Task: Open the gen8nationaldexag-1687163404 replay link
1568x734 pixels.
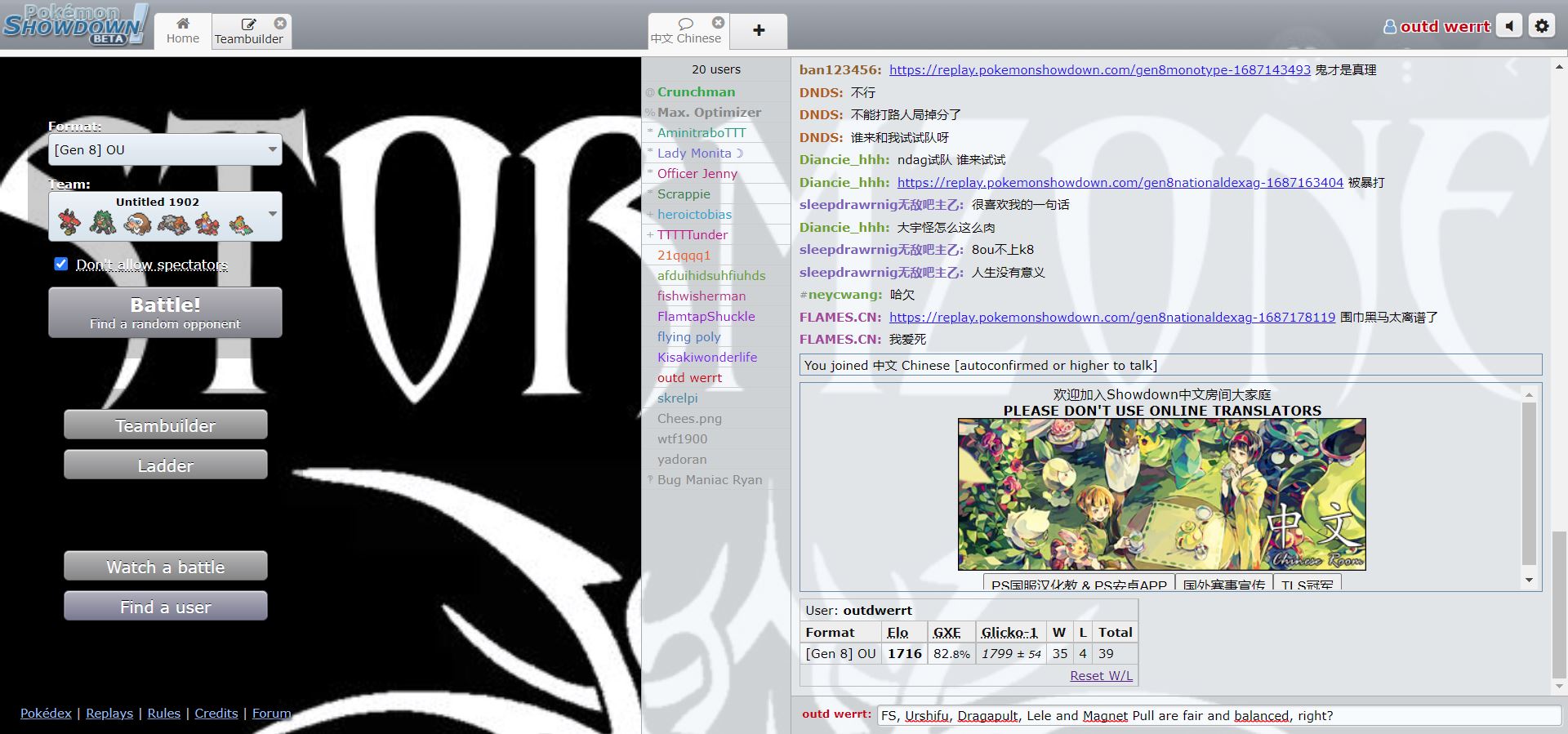Action: pyautogui.click(x=1120, y=183)
